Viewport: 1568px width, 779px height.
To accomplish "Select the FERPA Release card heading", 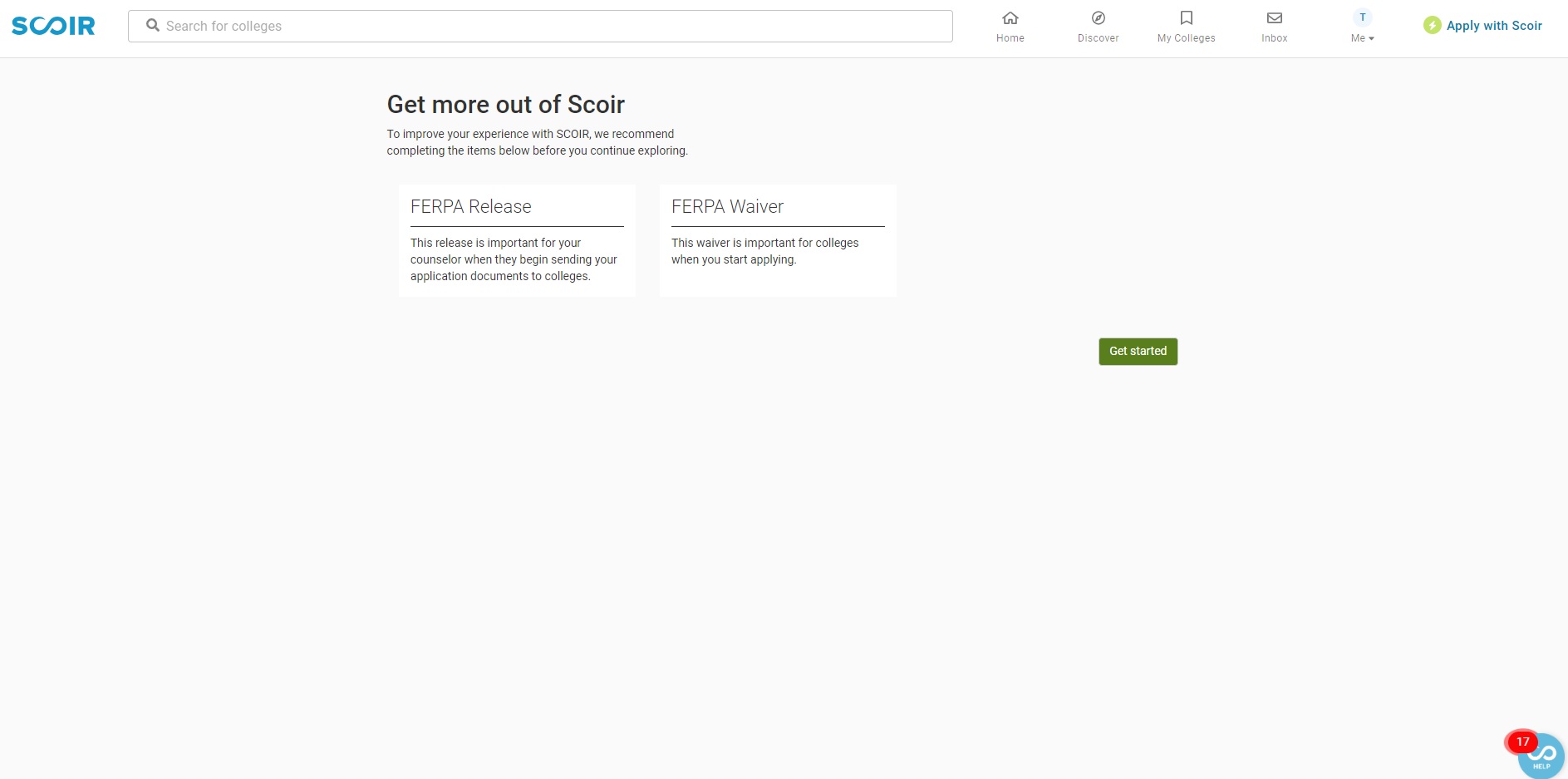I will 471,206.
